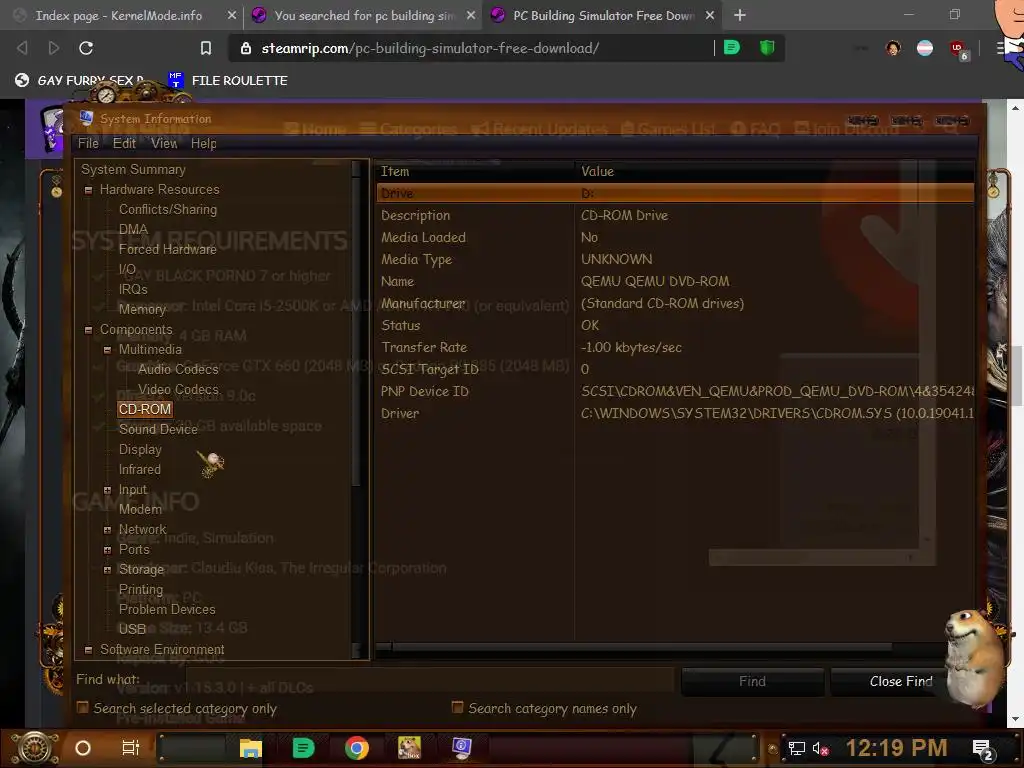Select System Summary in the tree

point(133,169)
